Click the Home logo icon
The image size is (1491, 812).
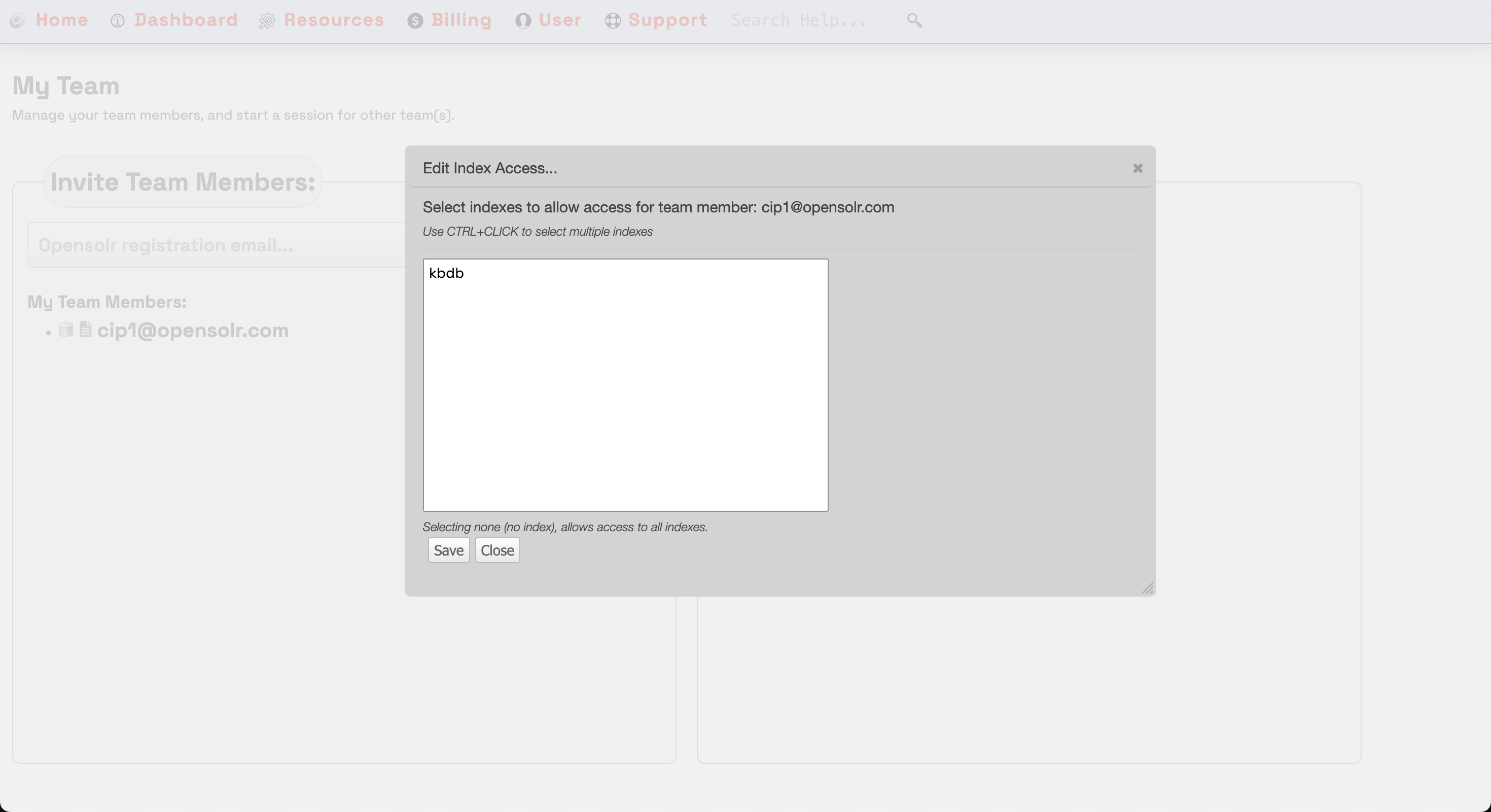point(18,21)
